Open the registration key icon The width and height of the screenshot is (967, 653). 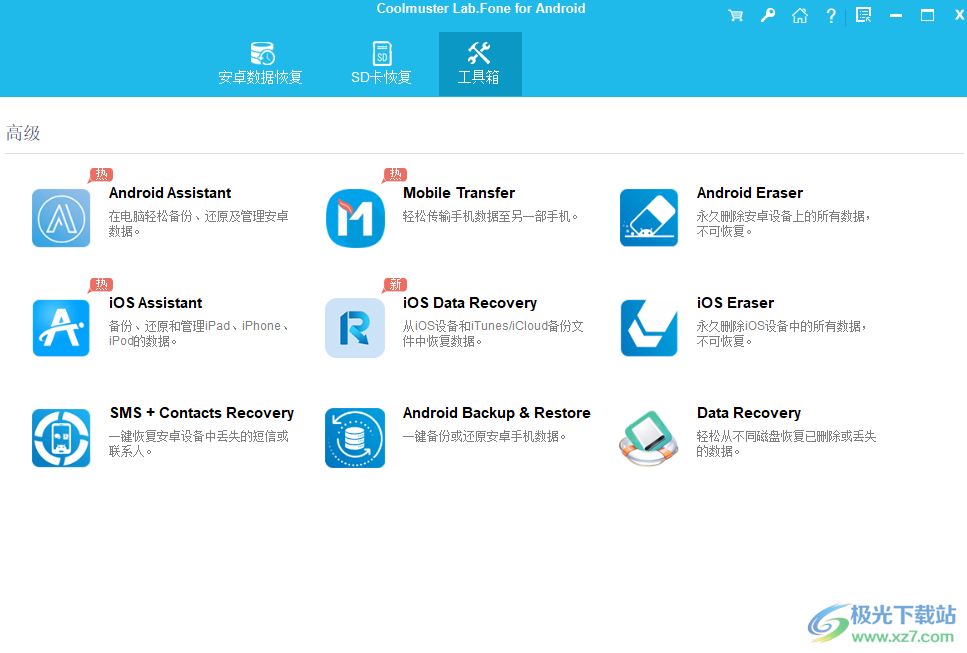click(x=767, y=15)
